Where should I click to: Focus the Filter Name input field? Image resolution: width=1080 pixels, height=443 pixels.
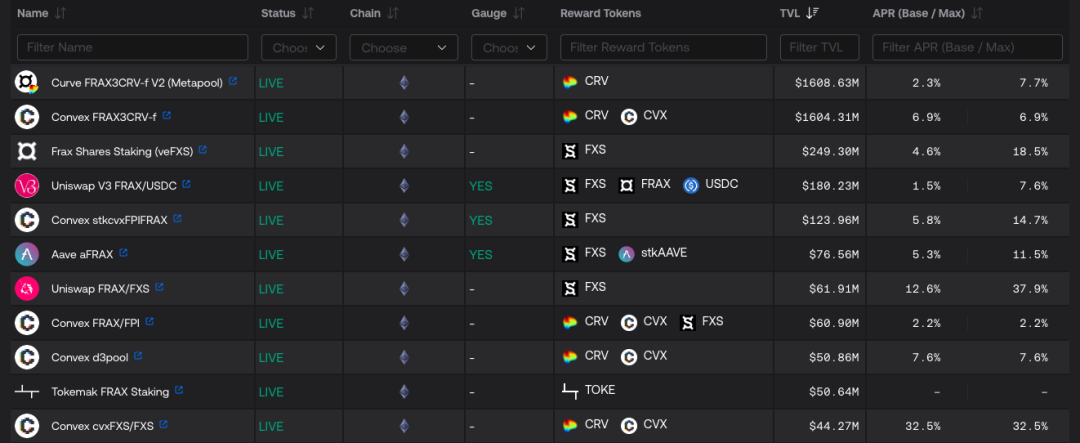click(x=133, y=47)
